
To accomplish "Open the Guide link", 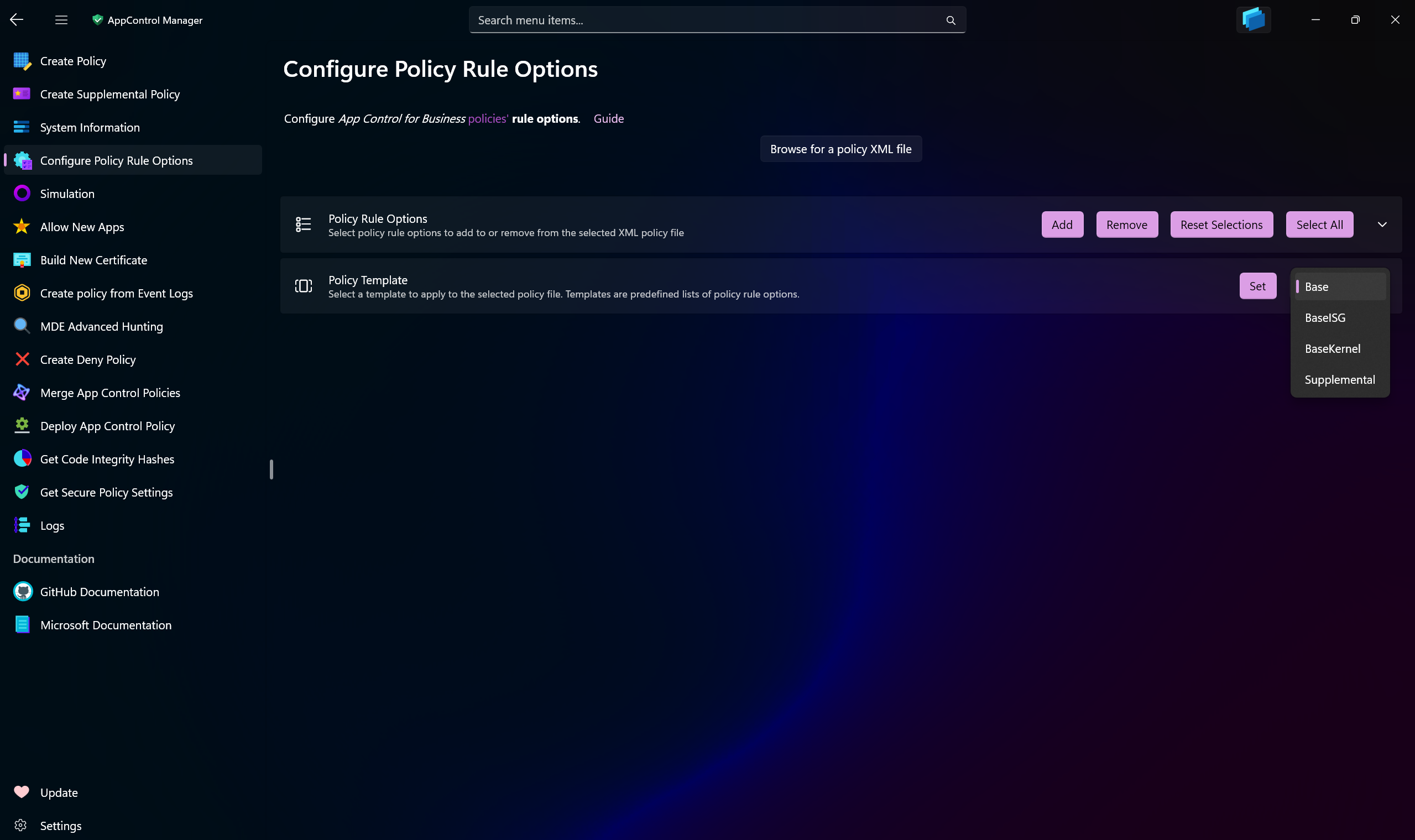I will pyautogui.click(x=608, y=119).
